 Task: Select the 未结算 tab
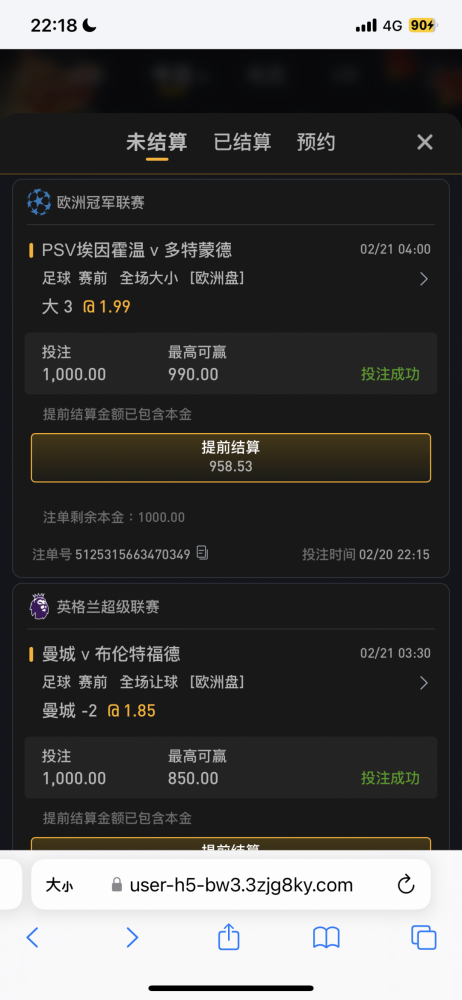point(156,142)
